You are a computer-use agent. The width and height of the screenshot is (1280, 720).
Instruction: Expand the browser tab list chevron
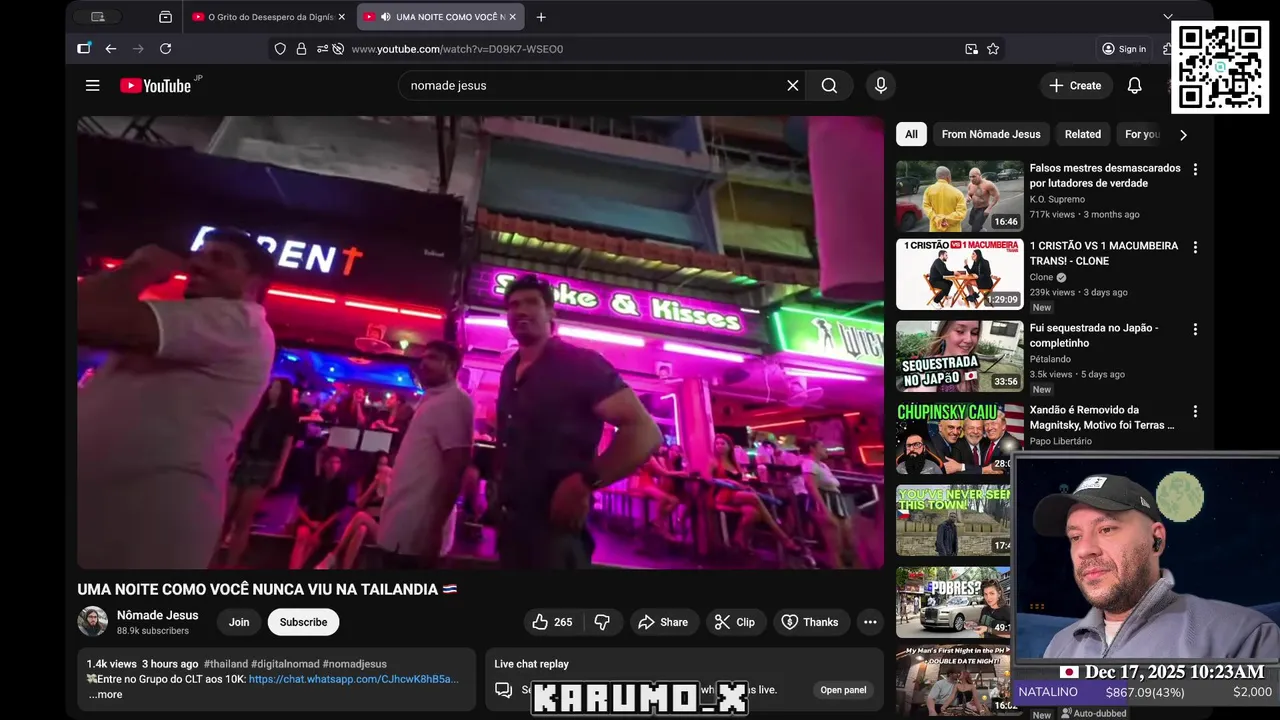pos(1167,17)
